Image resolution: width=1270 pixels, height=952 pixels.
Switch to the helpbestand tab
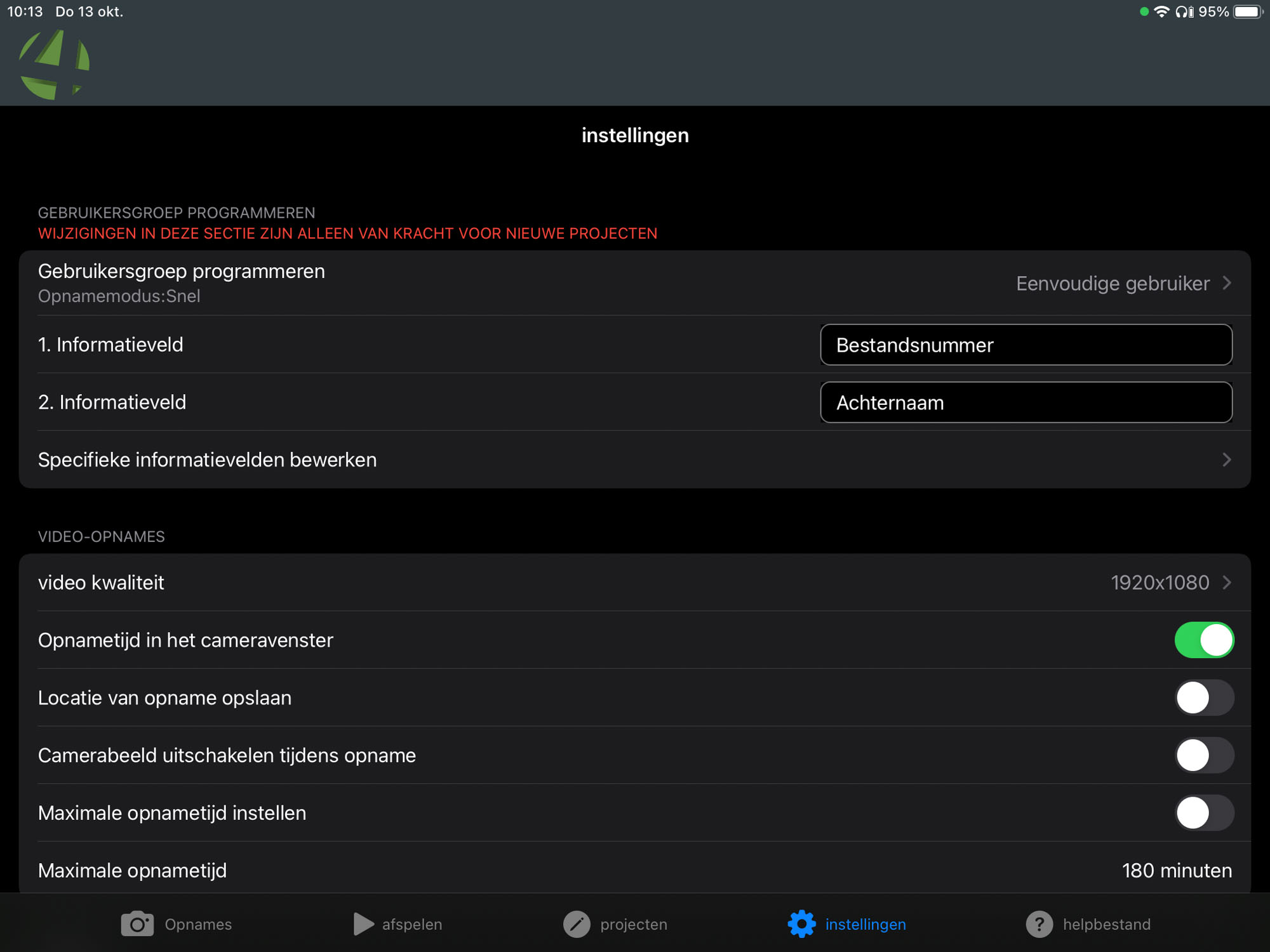pos(1106,924)
